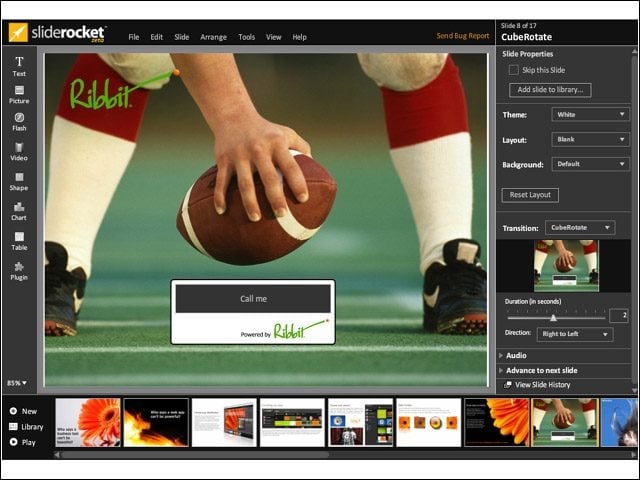Select the Table tool
The width and height of the screenshot is (640, 480).
19,241
